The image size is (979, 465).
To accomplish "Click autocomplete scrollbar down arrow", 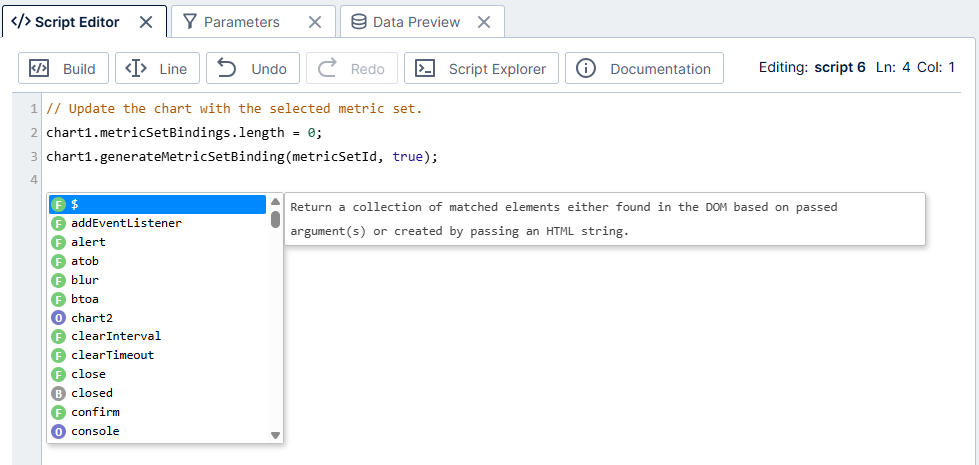I will tap(275, 435).
